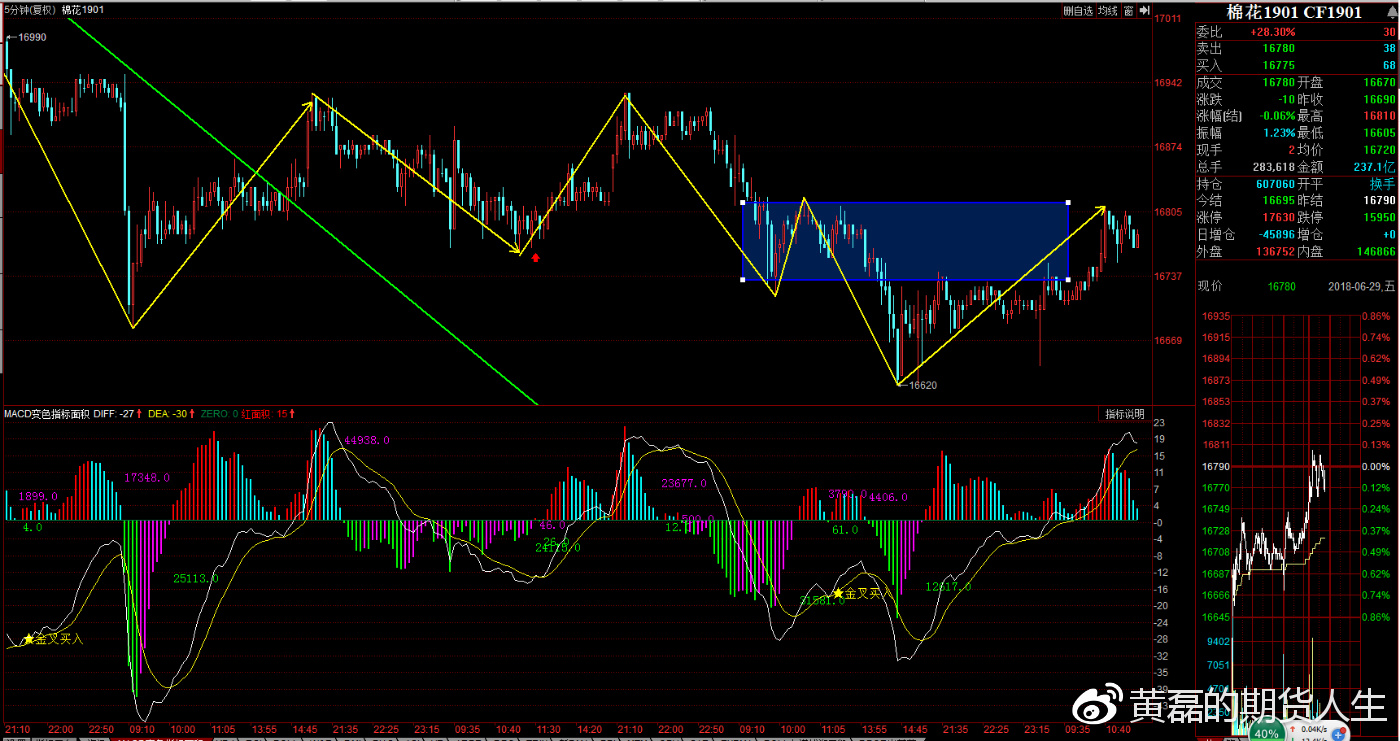This screenshot has height=741, width=1400.
Task: Click the 最高 16810 value
Action: (x=1379, y=116)
